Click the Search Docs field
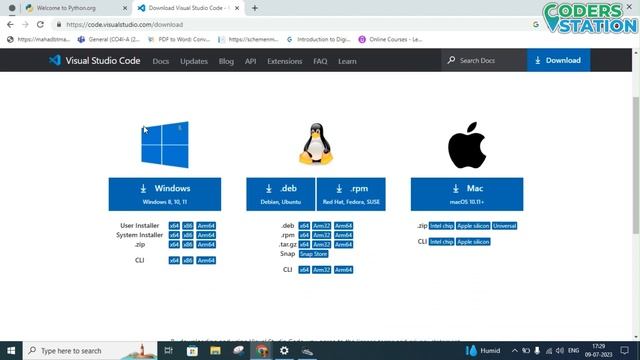This screenshot has height=360, width=640. [484, 60]
